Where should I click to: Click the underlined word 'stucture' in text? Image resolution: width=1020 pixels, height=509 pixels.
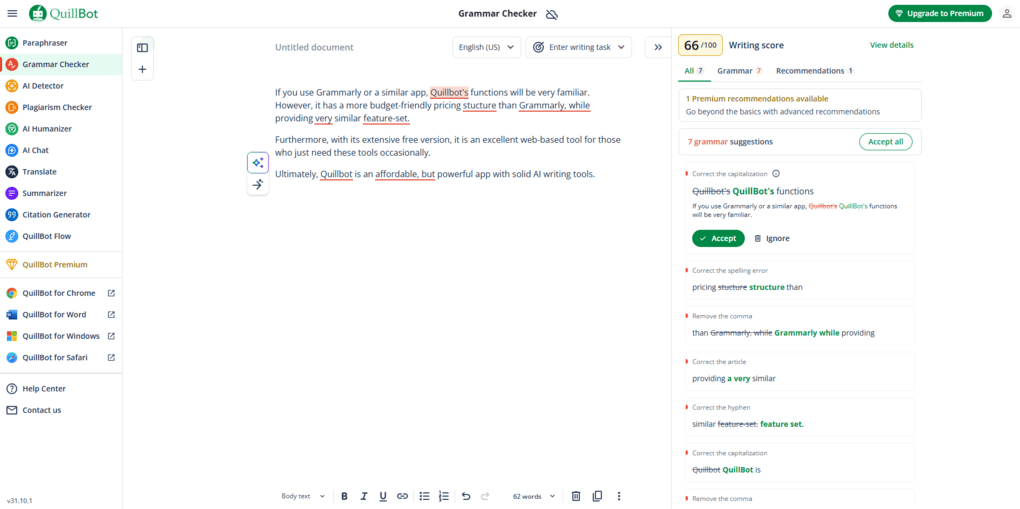point(479,105)
